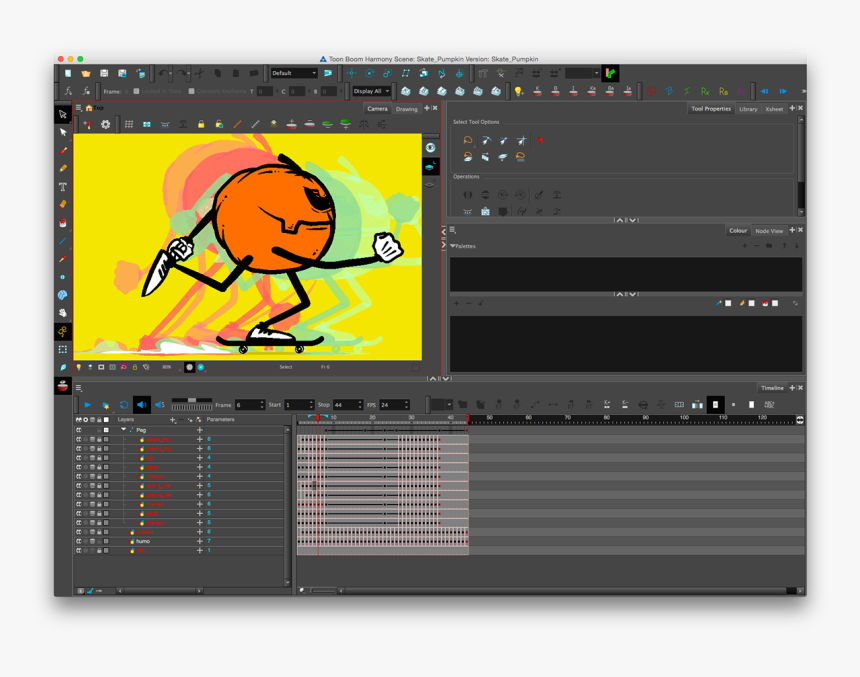
Task: Click the yellow lock icon in camera toolbar
Action: [x=201, y=125]
